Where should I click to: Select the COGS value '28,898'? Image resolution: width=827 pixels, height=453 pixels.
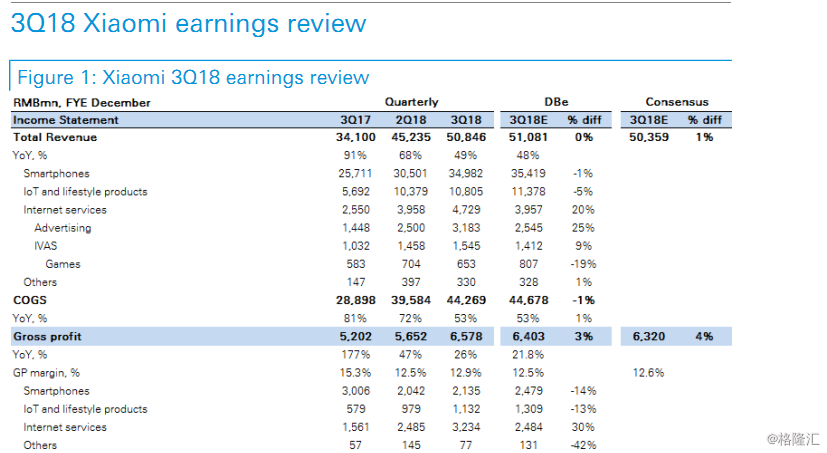pyautogui.click(x=355, y=301)
